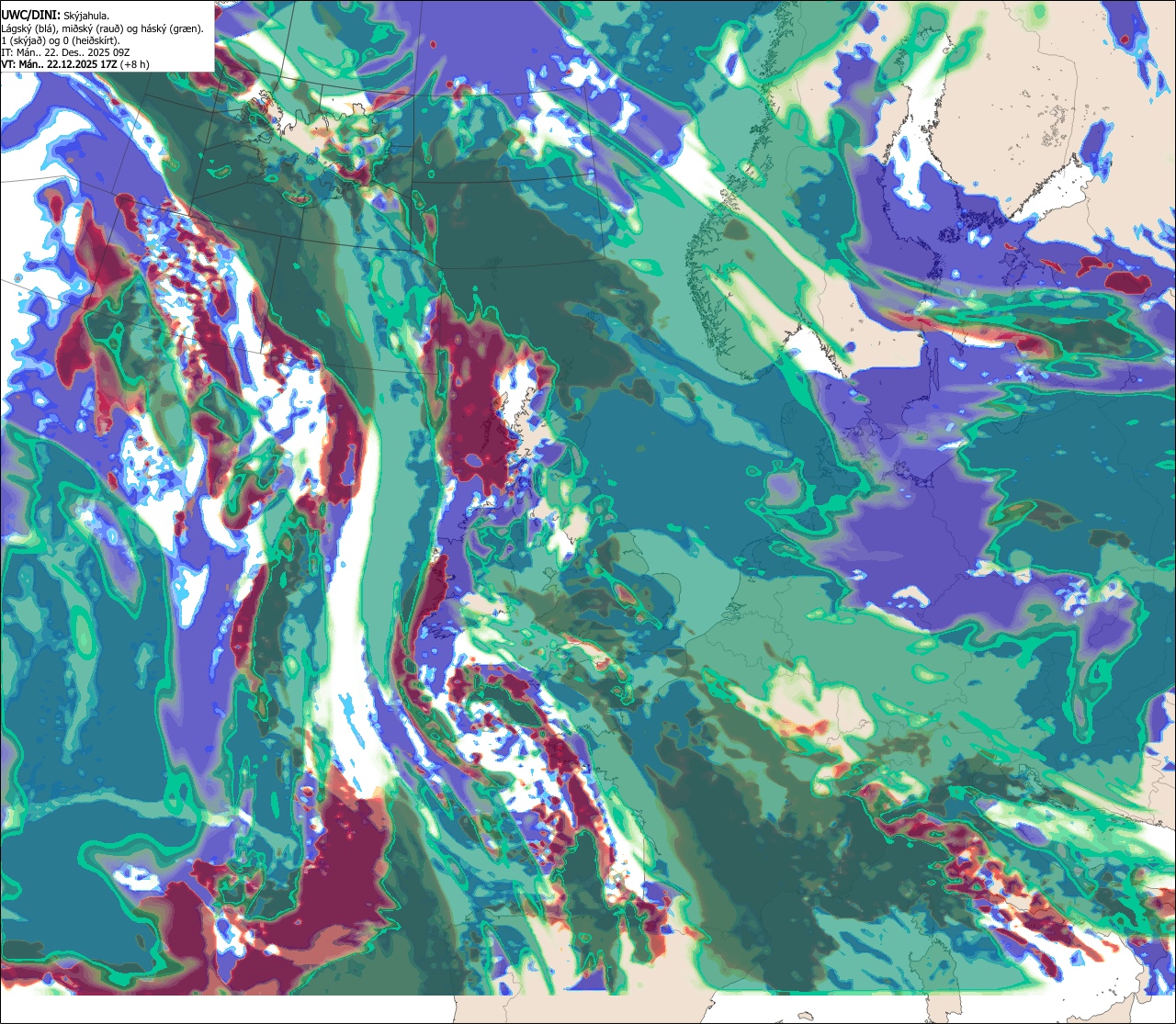Click the 'Lágský (blá), miðský (rauð)' legend line
Screen dimensions: 1176x1024
[103, 28]
